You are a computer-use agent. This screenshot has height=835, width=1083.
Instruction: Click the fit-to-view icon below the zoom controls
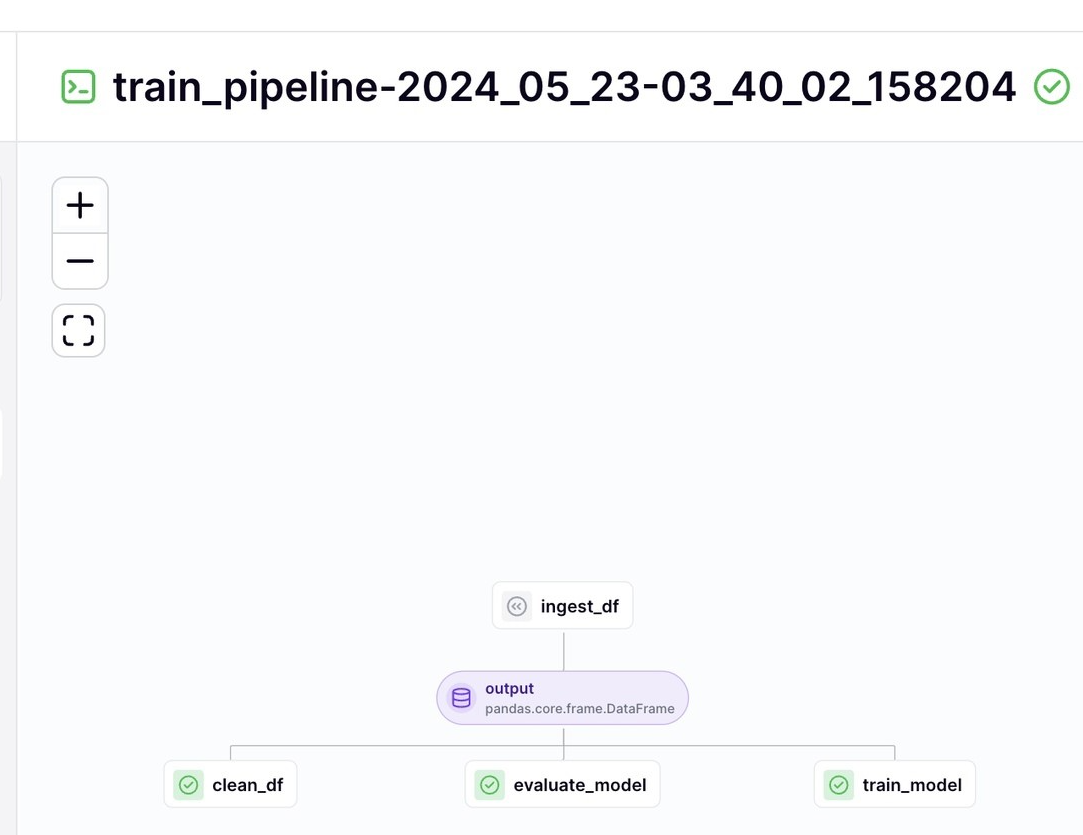tap(78, 330)
